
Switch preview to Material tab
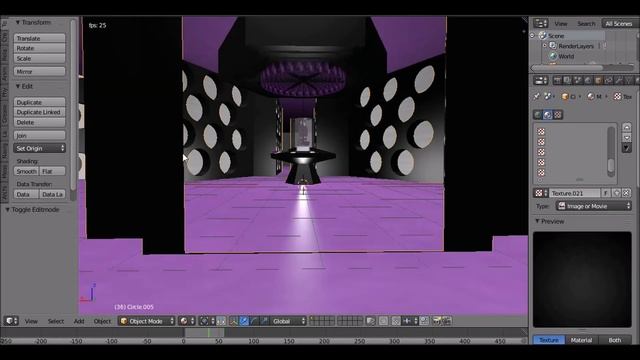(x=581, y=340)
